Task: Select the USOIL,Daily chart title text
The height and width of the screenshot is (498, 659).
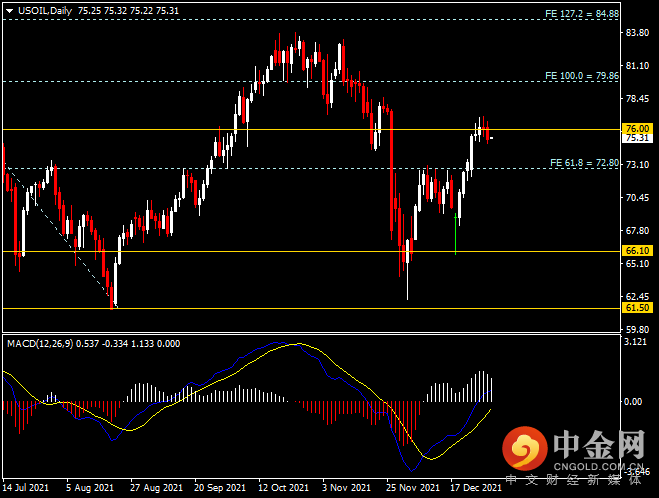Action: (45, 11)
